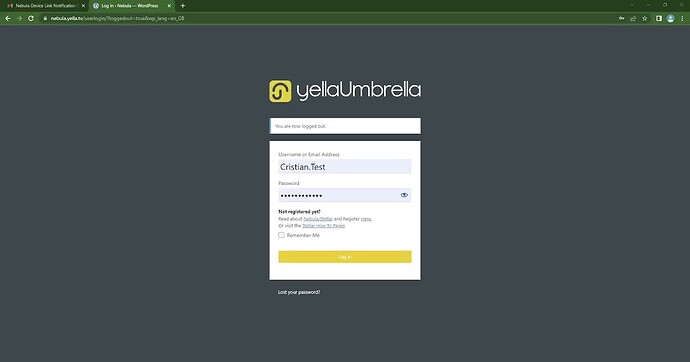
Task: Close the Log In Nebula WordPress tab
Action: (x=169, y=6)
